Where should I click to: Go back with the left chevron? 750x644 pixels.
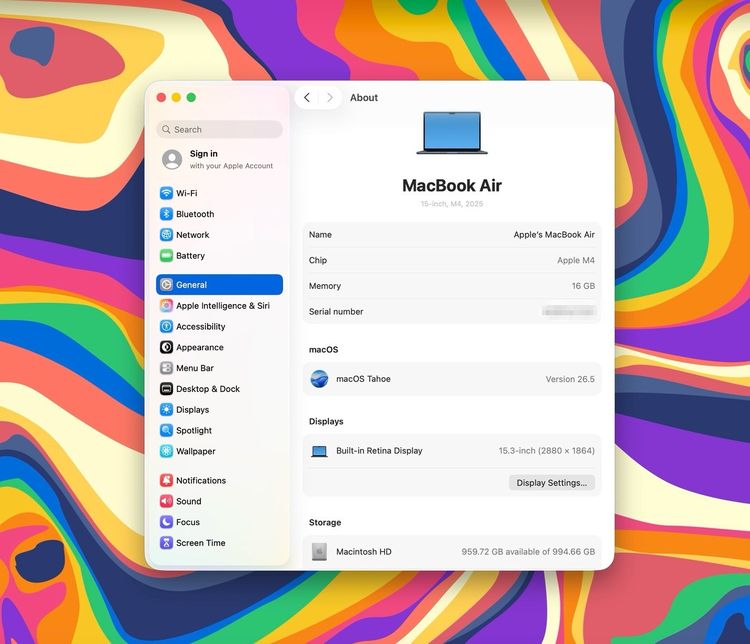tap(307, 98)
